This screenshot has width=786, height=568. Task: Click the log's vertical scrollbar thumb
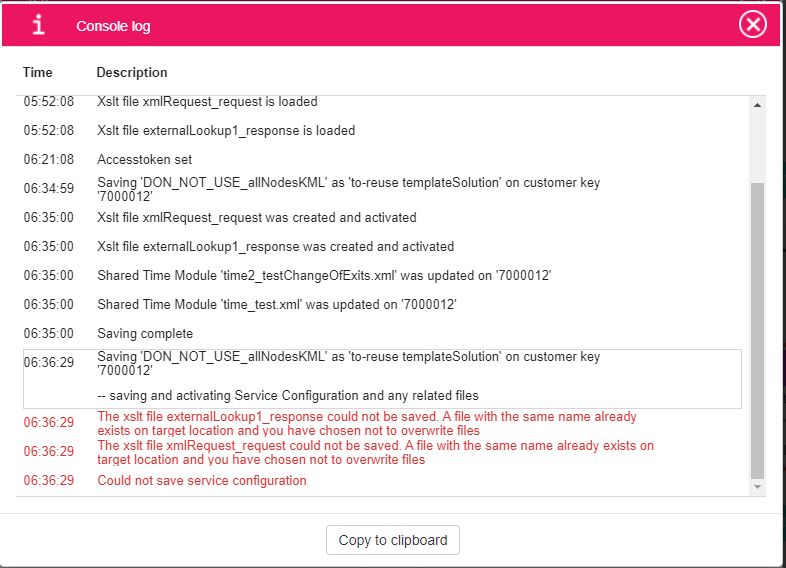click(x=757, y=330)
